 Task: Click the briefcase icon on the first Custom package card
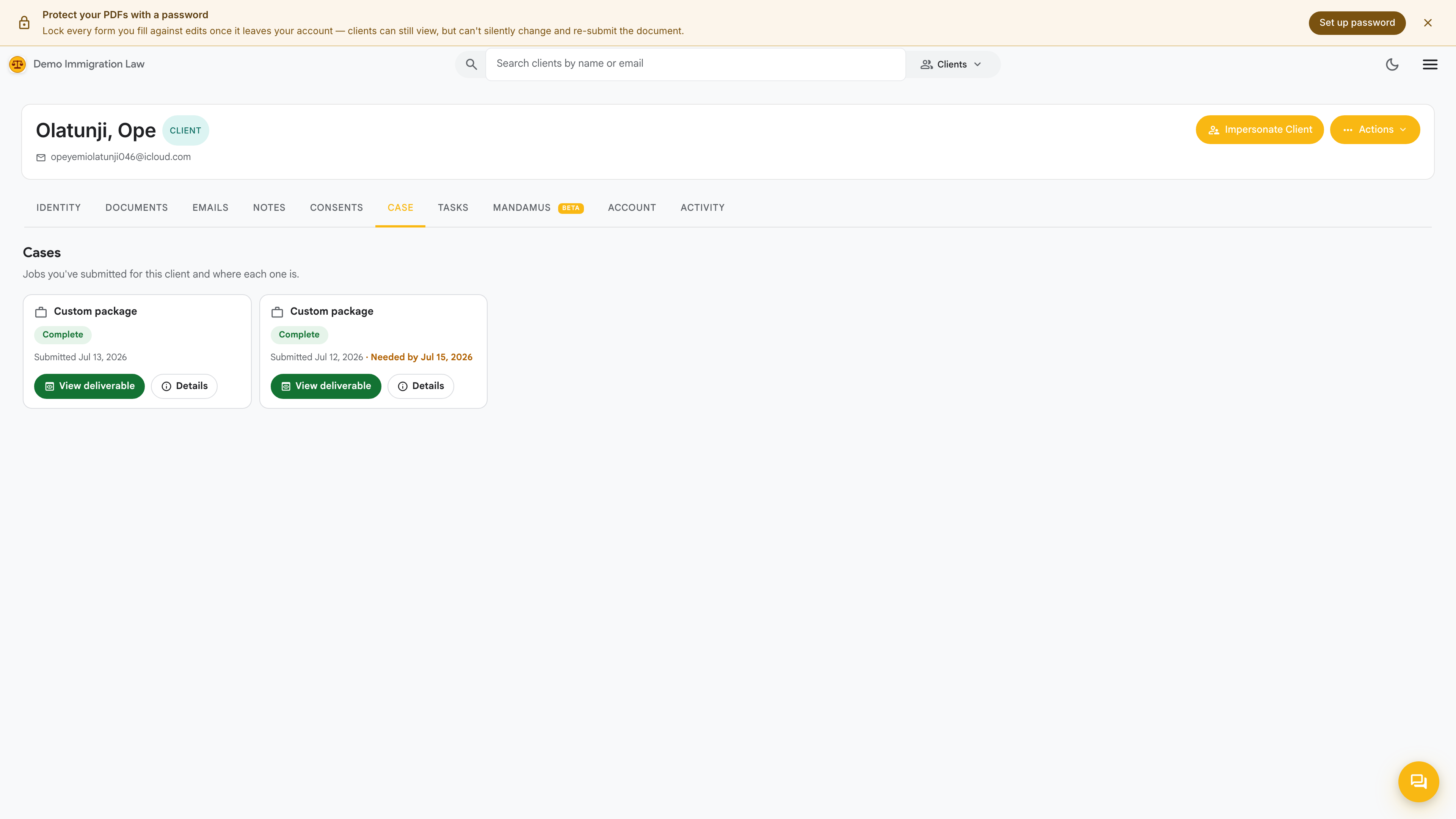point(41,312)
